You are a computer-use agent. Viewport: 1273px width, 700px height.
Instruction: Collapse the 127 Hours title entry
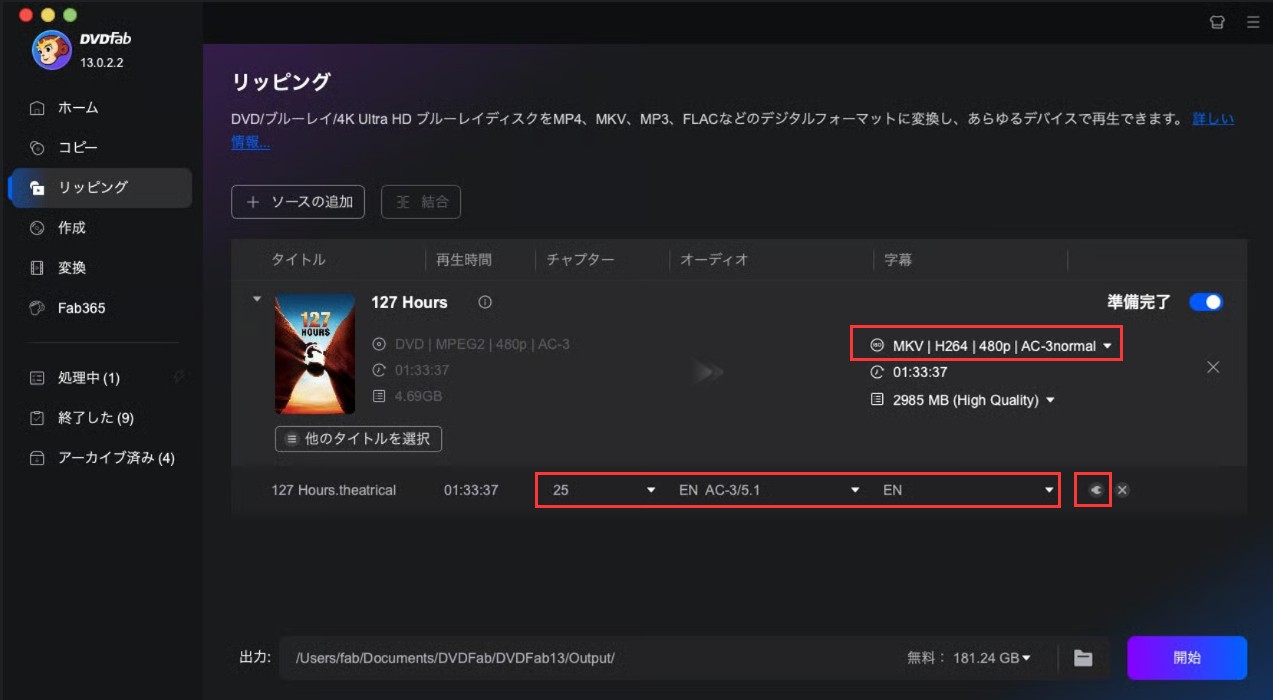[x=256, y=298]
